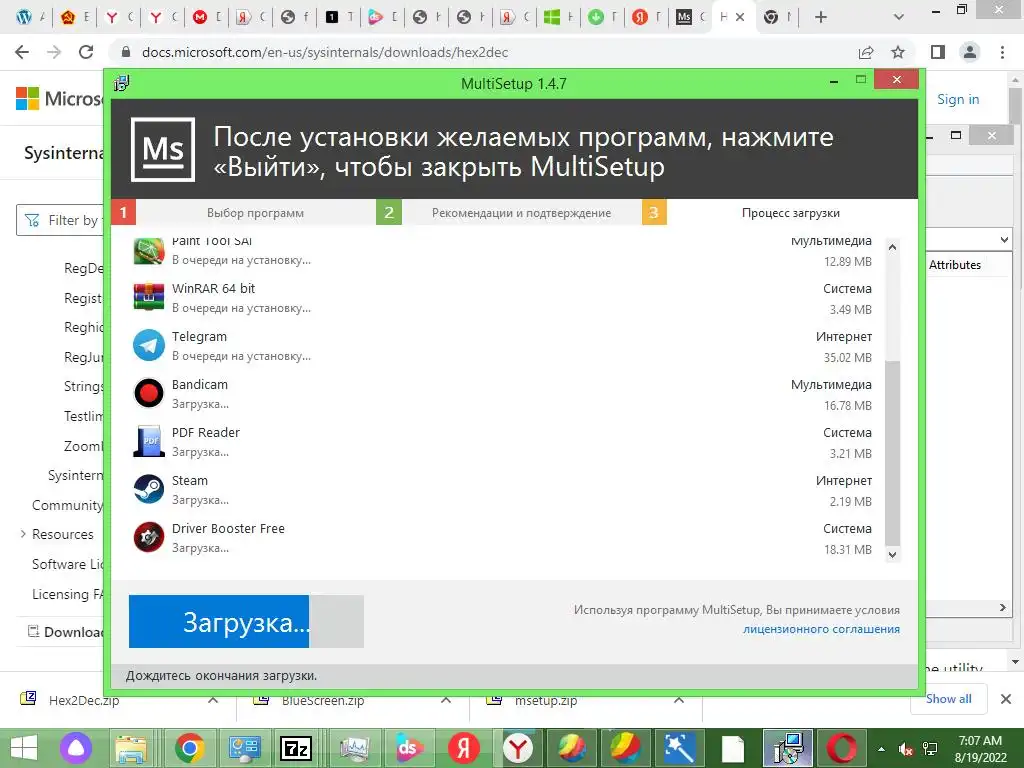The height and width of the screenshot is (768, 1024).
Task: Bookmark this page with the star icon
Action: (x=898, y=52)
